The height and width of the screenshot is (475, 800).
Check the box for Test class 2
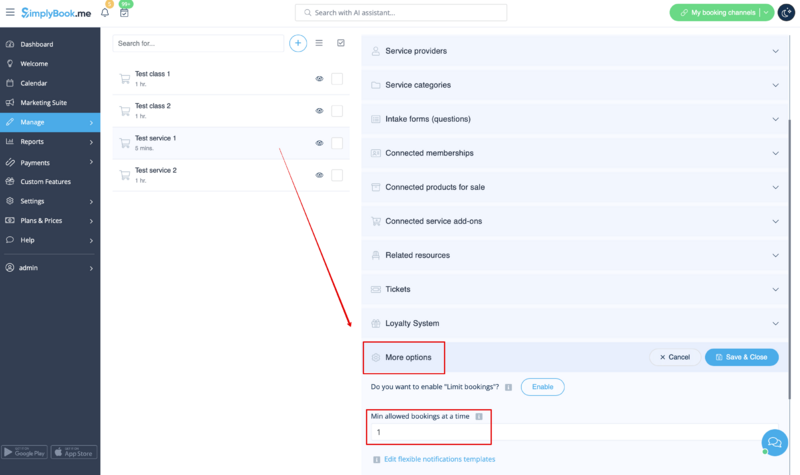(337, 111)
